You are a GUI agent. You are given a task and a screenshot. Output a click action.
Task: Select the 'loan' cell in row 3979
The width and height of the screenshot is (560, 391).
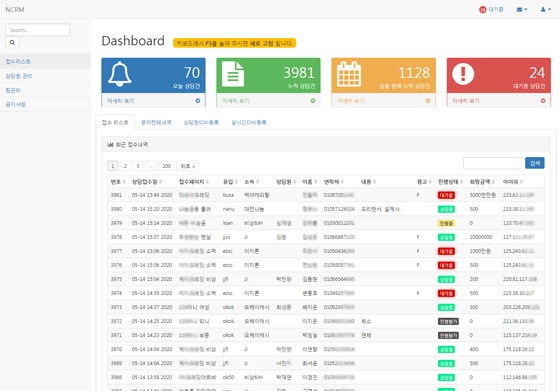coord(228,223)
